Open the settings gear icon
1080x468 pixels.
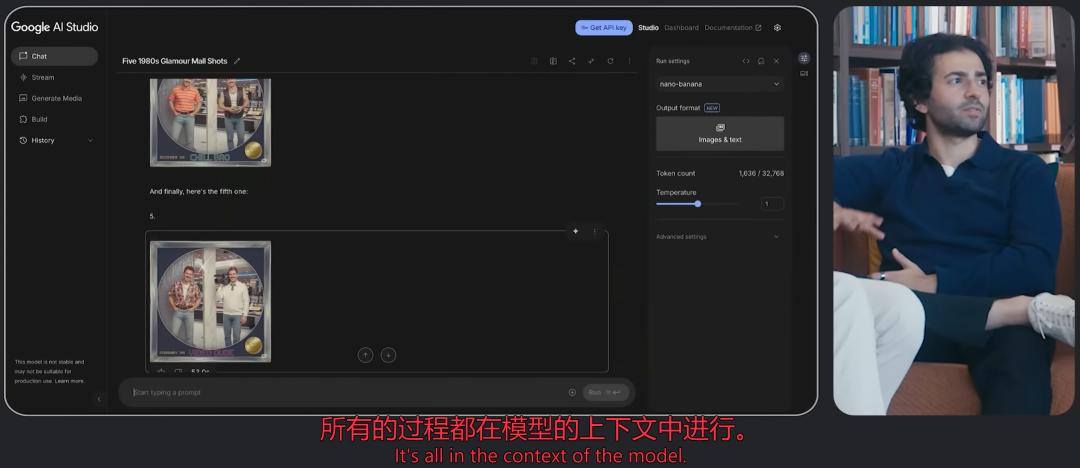point(778,28)
